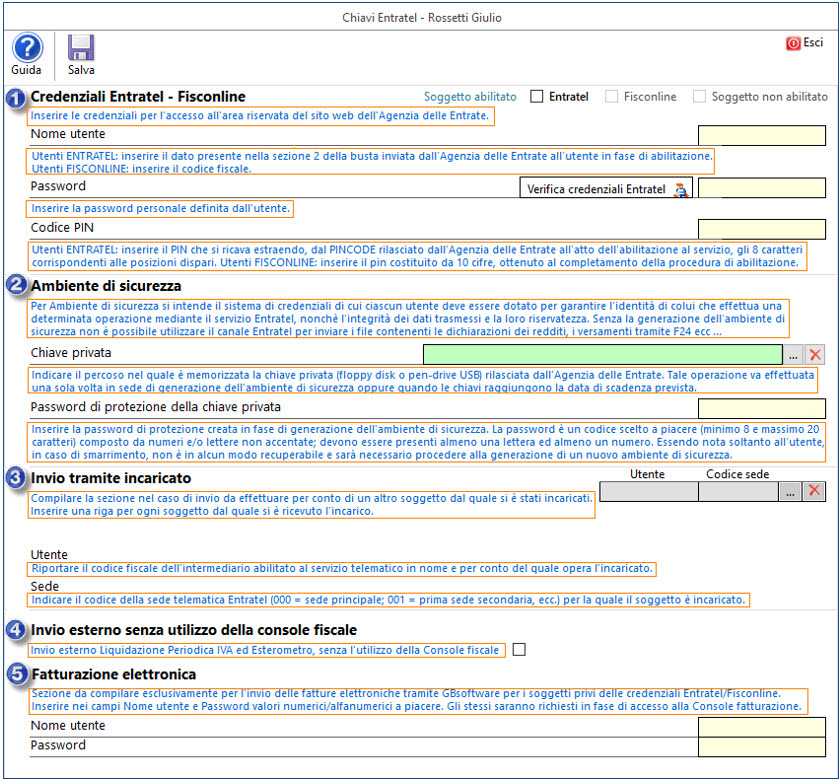Click the Password di protezione della chiave privata field
Screen dimensions: 839x780
click(x=761, y=409)
